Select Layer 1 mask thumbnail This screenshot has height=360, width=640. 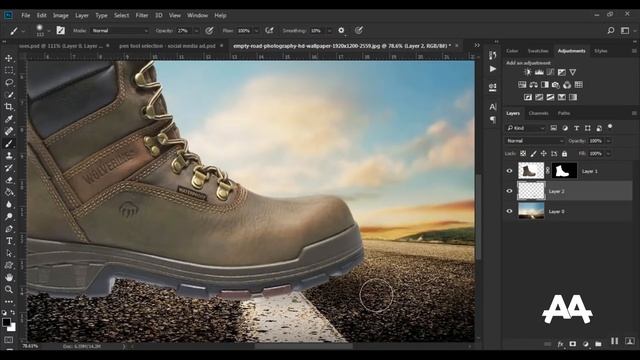tap(564, 171)
